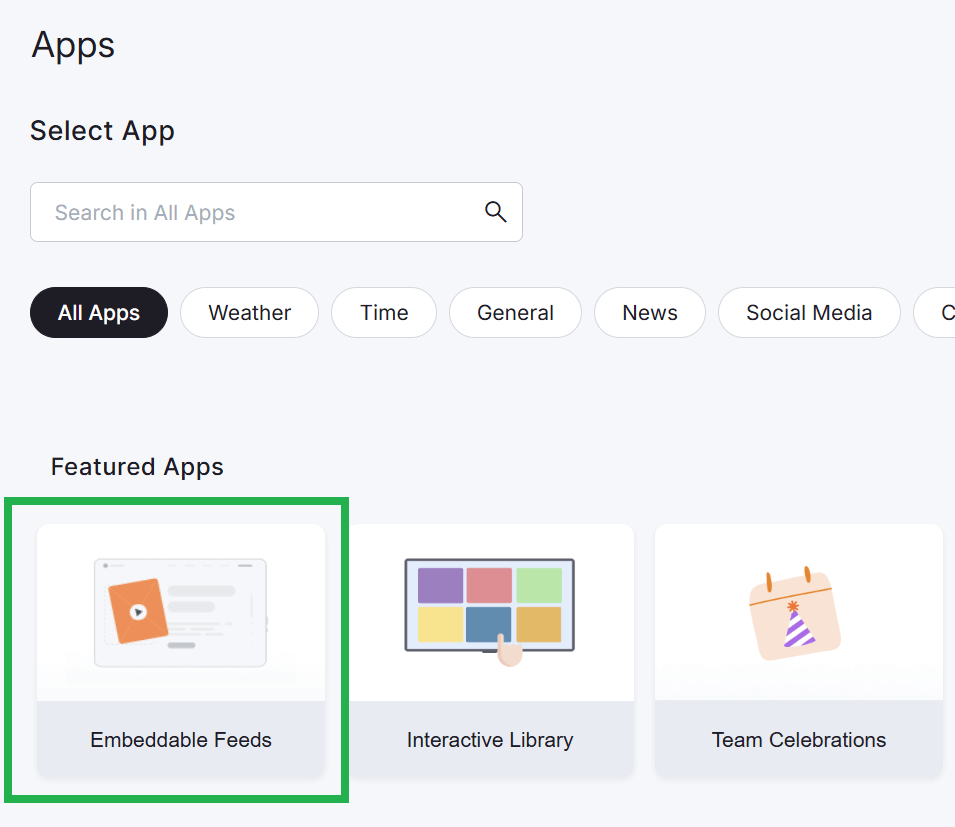Open the Embeddable Feeds app
Screen dimensions: 955x827
pos(180,650)
